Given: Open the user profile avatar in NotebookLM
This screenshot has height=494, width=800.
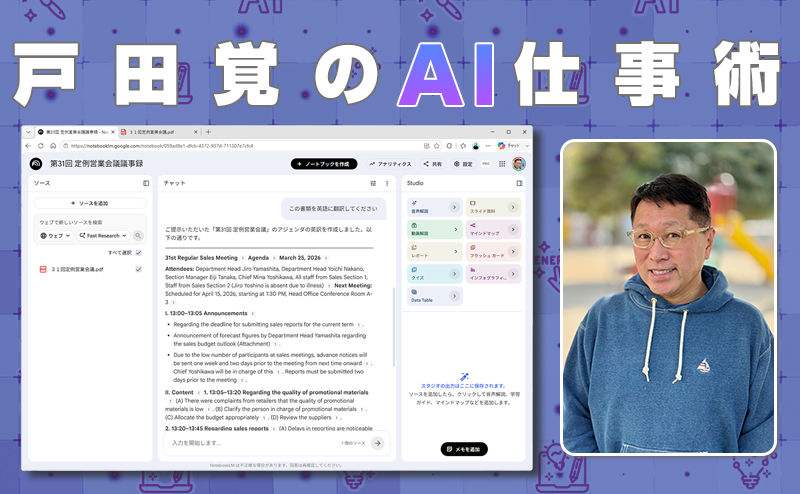Looking at the screenshot, I should tap(518, 164).
